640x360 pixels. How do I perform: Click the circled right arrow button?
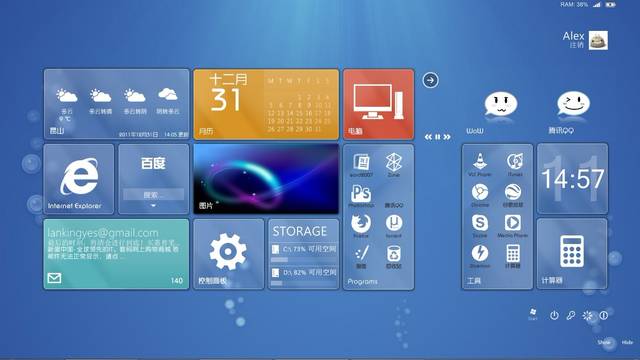coord(430,80)
